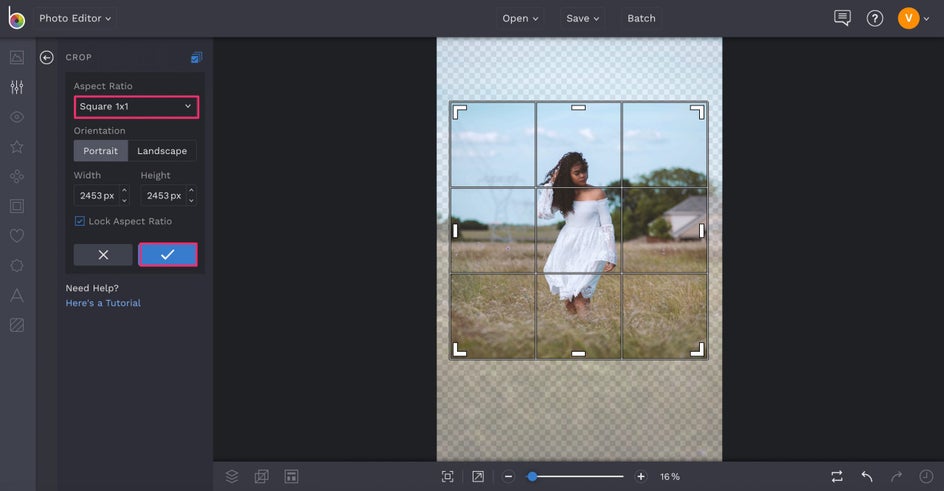Click the undo arrow icon
This screenshot has height=491, width=944.
pos(867,477)
